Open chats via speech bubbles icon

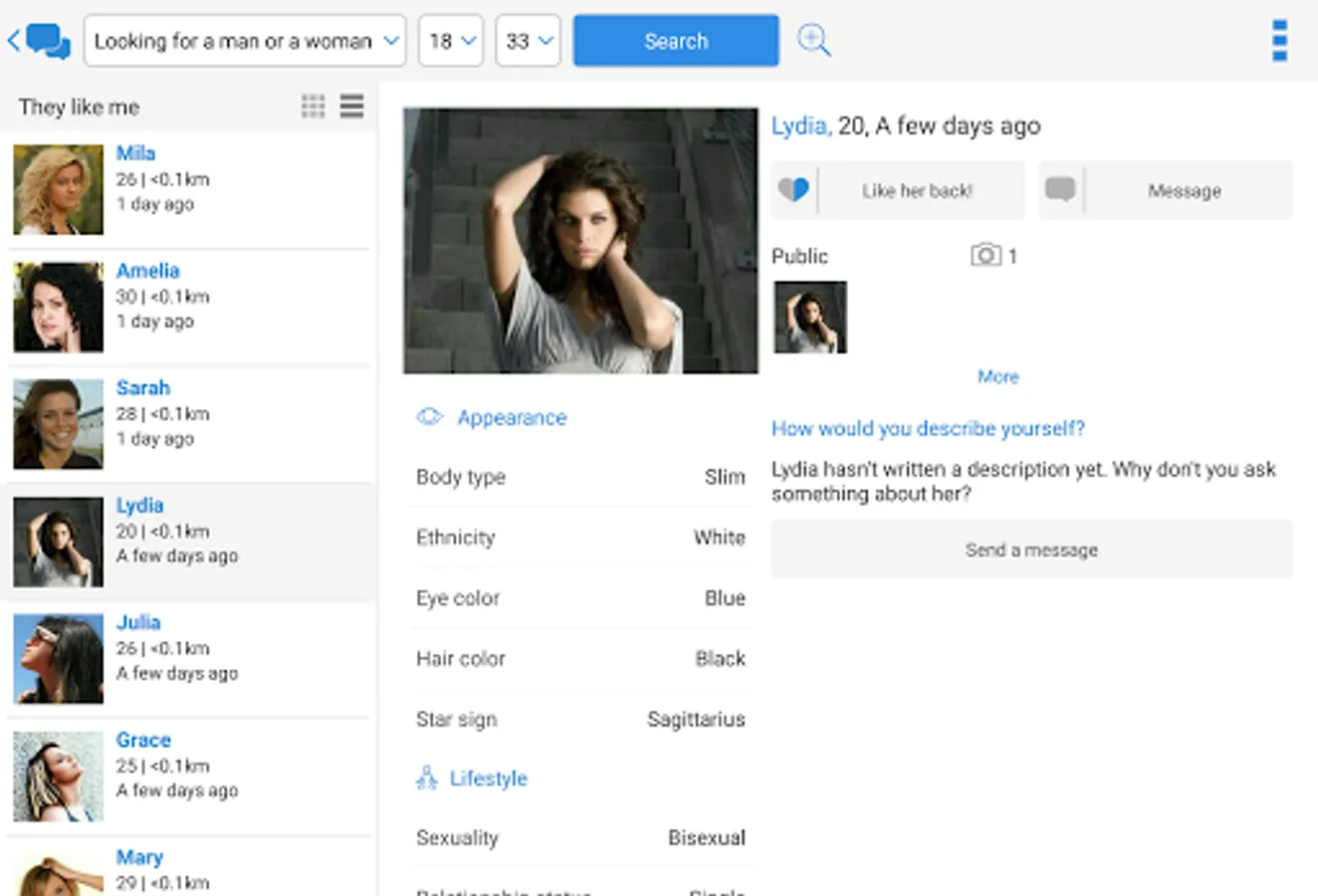(48, 42)
